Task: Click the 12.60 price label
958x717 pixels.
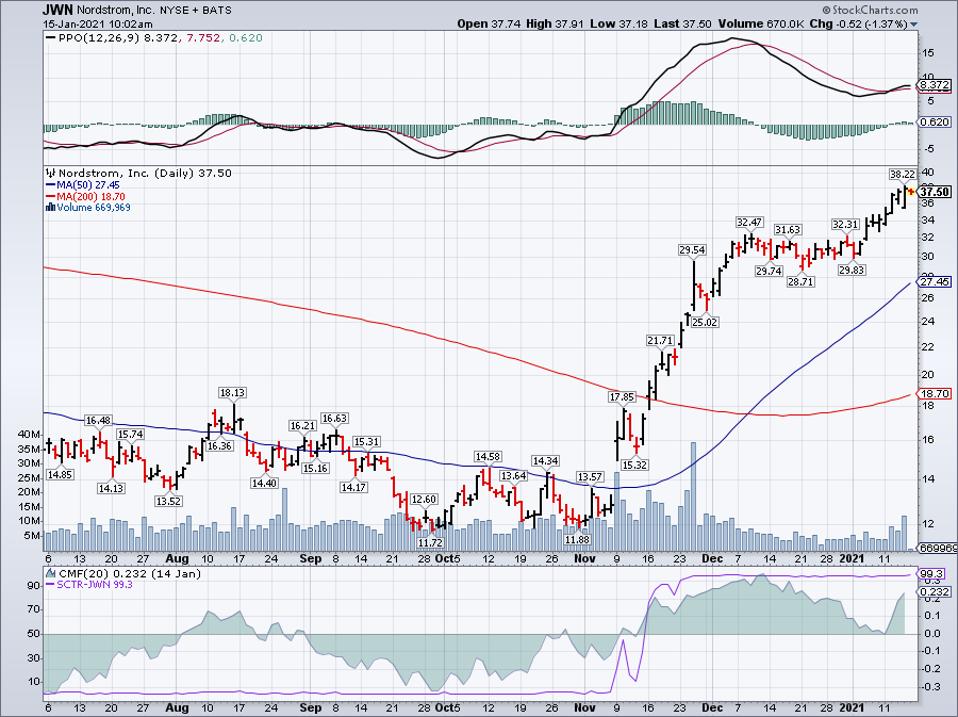Action: [x=424, y=499]
